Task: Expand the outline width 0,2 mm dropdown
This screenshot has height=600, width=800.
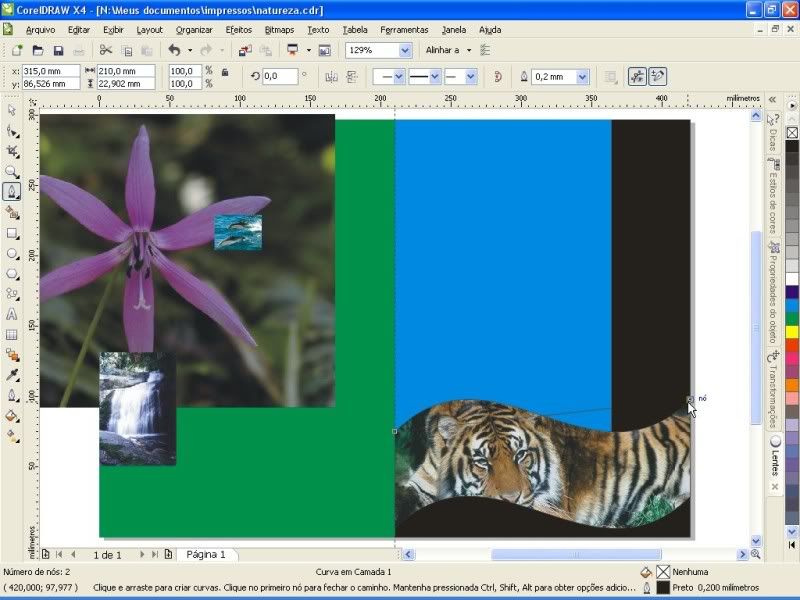Action: pos(582,76)
